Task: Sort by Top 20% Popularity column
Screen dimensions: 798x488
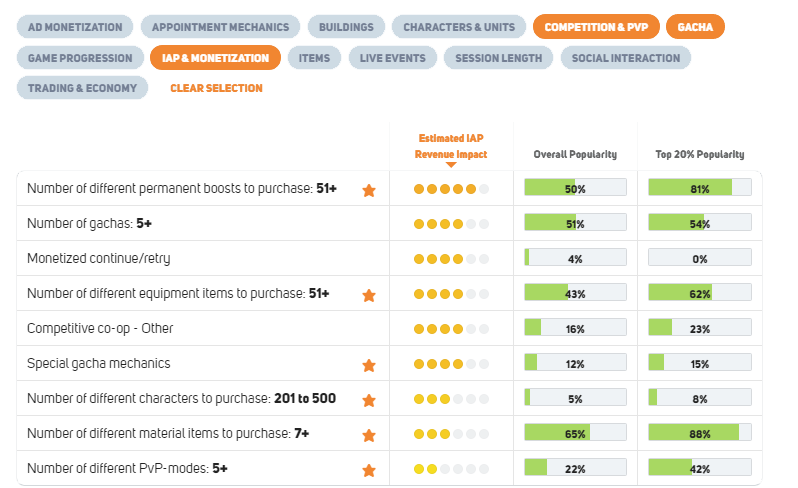Action: pos(700,155)
